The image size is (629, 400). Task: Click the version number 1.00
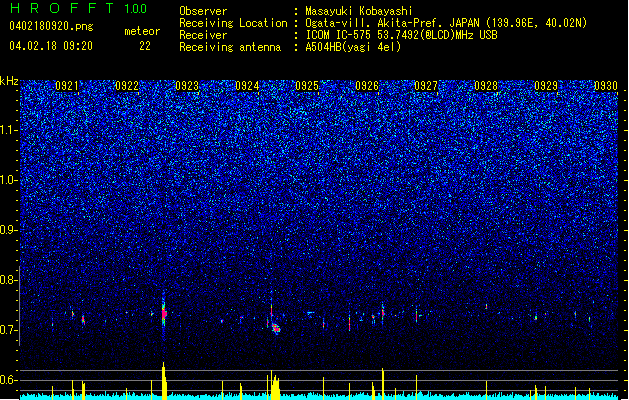coord(136,9)
